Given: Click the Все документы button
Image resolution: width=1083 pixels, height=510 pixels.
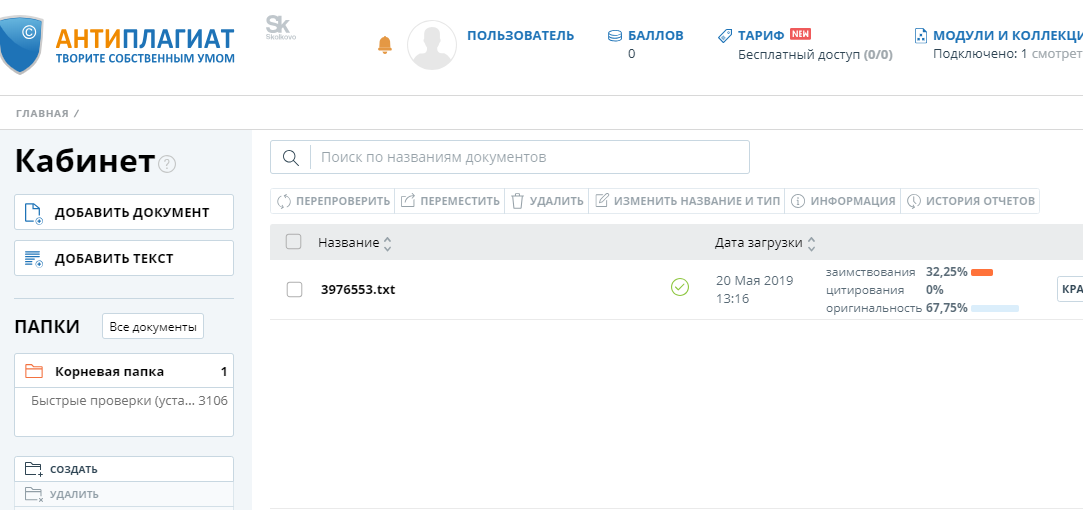Looking at the screenshot, I should tap(153, 326).
